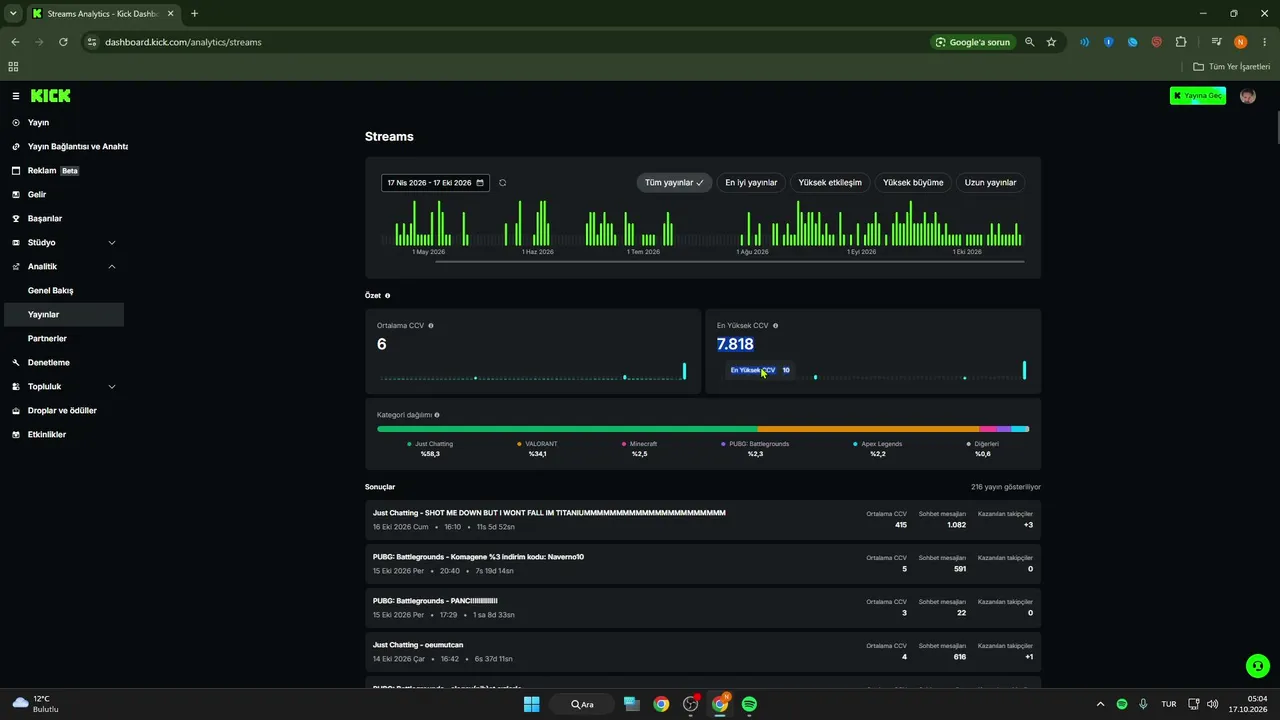Click the Google'a sorun button in address bar

[x=972, y=42]
